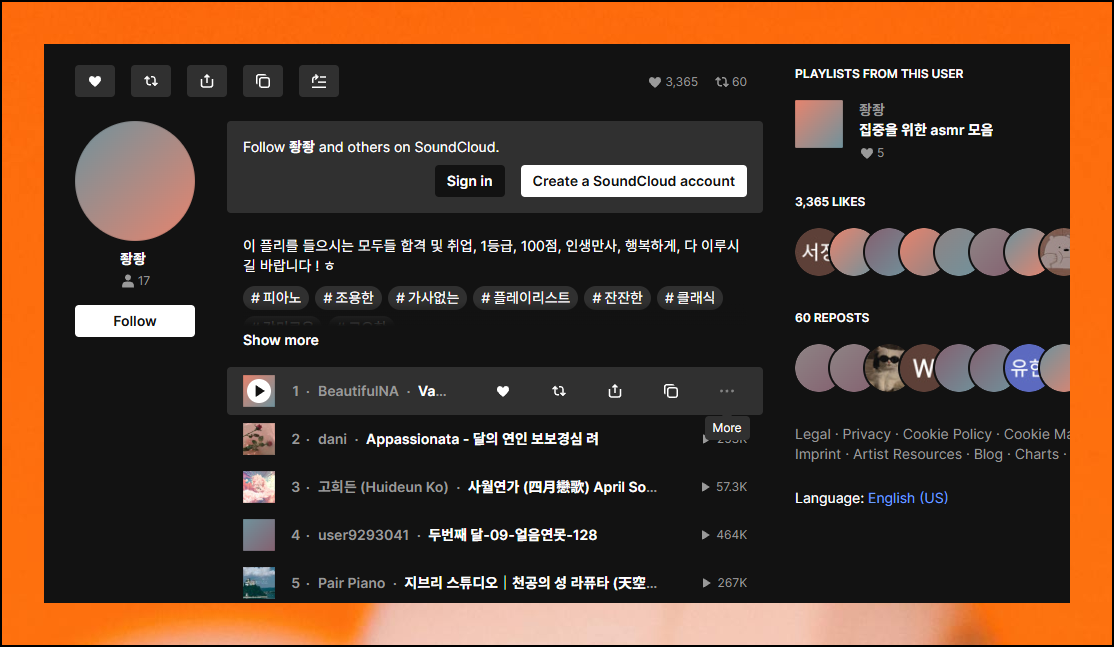Open 3,365 LIKES section header
This screenshot has height=647, width=1114.
pyautogui.click(x=830, y=202)
